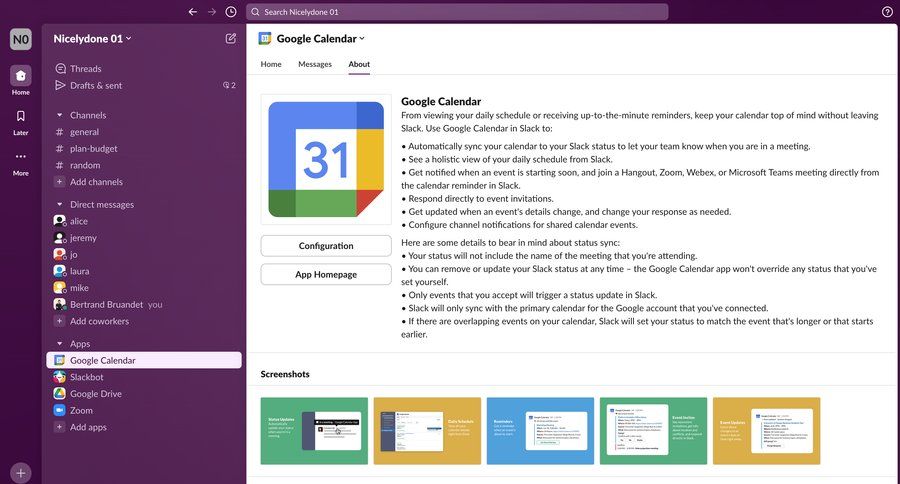
Task: Collapse the Direct messages section
Action: 59,204
